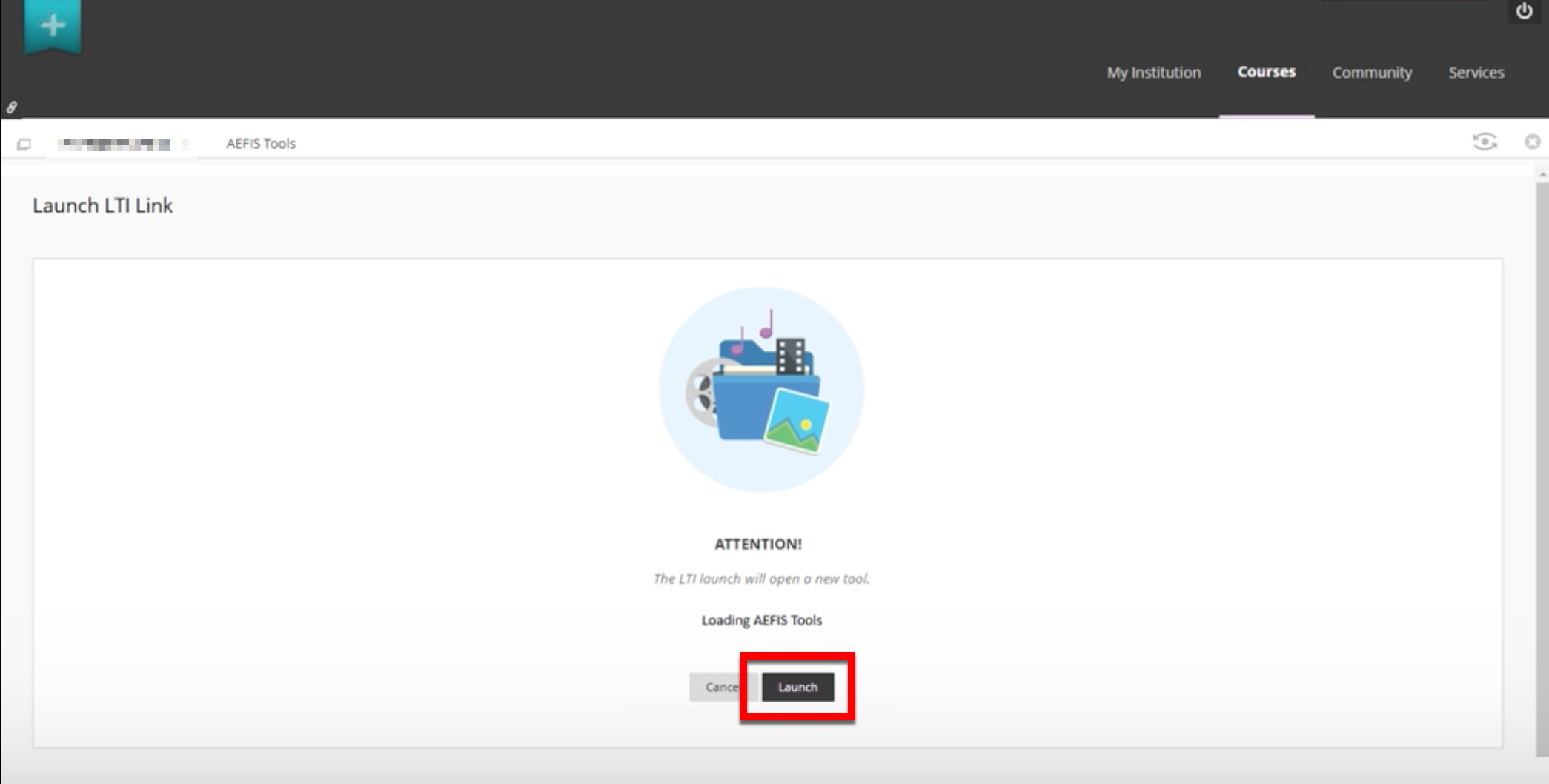
Task: Switch to the Community tab
Action: point(1372,73)
